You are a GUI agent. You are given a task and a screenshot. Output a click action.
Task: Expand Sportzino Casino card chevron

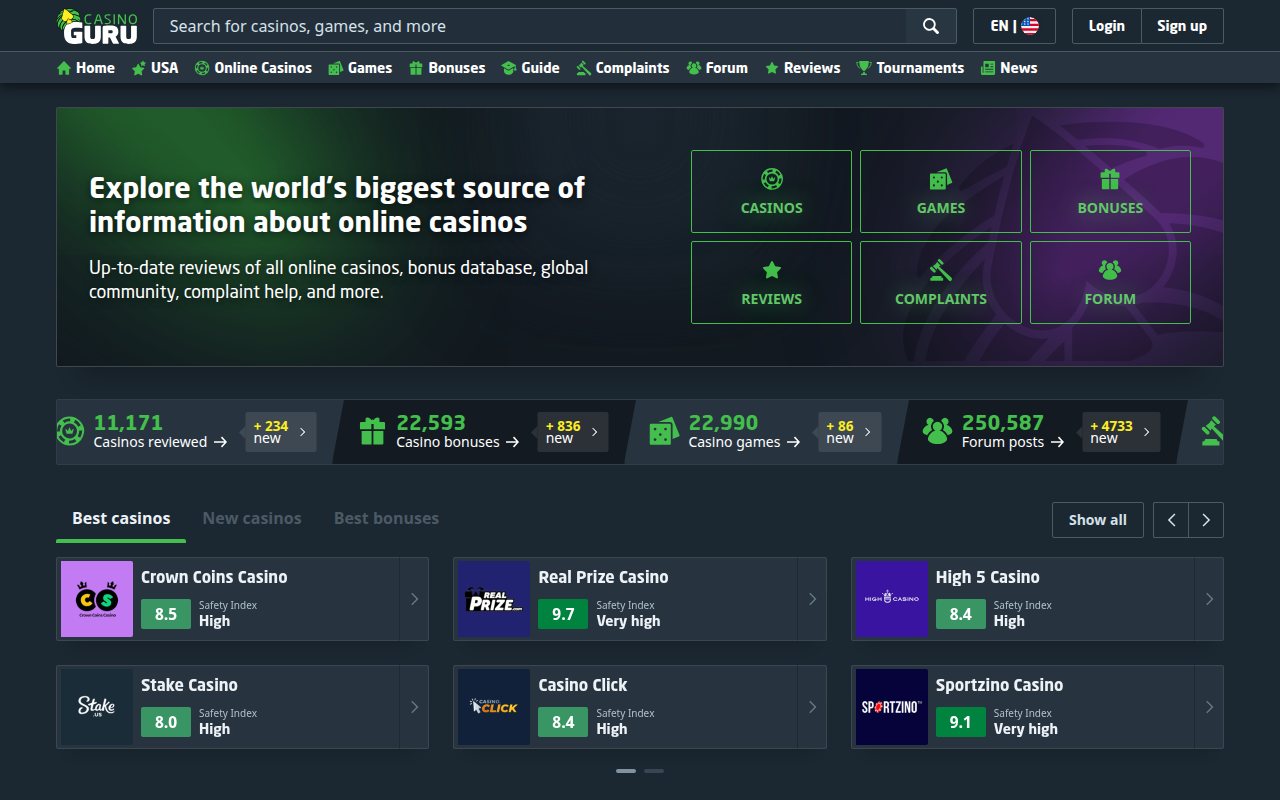click(x=1209, y=707)
